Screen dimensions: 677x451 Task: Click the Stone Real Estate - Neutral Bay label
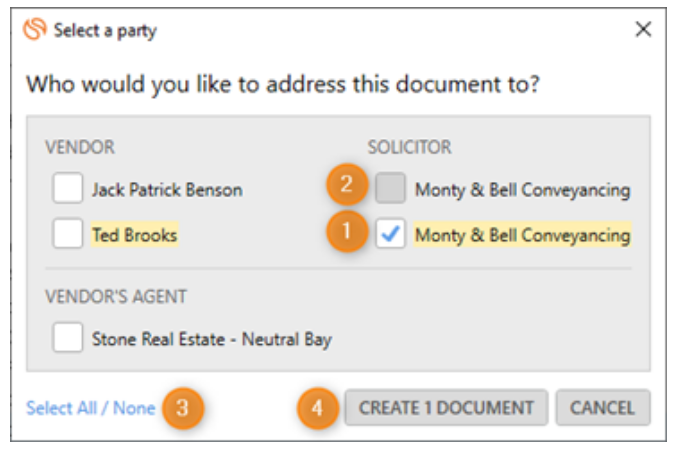click(212, 339)
